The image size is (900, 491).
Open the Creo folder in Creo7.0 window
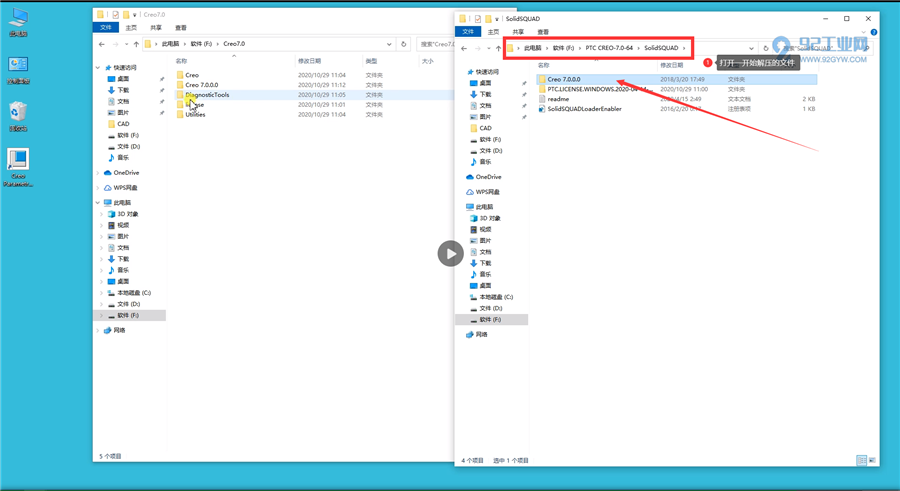pyautogui.click(x=192, y=75)
